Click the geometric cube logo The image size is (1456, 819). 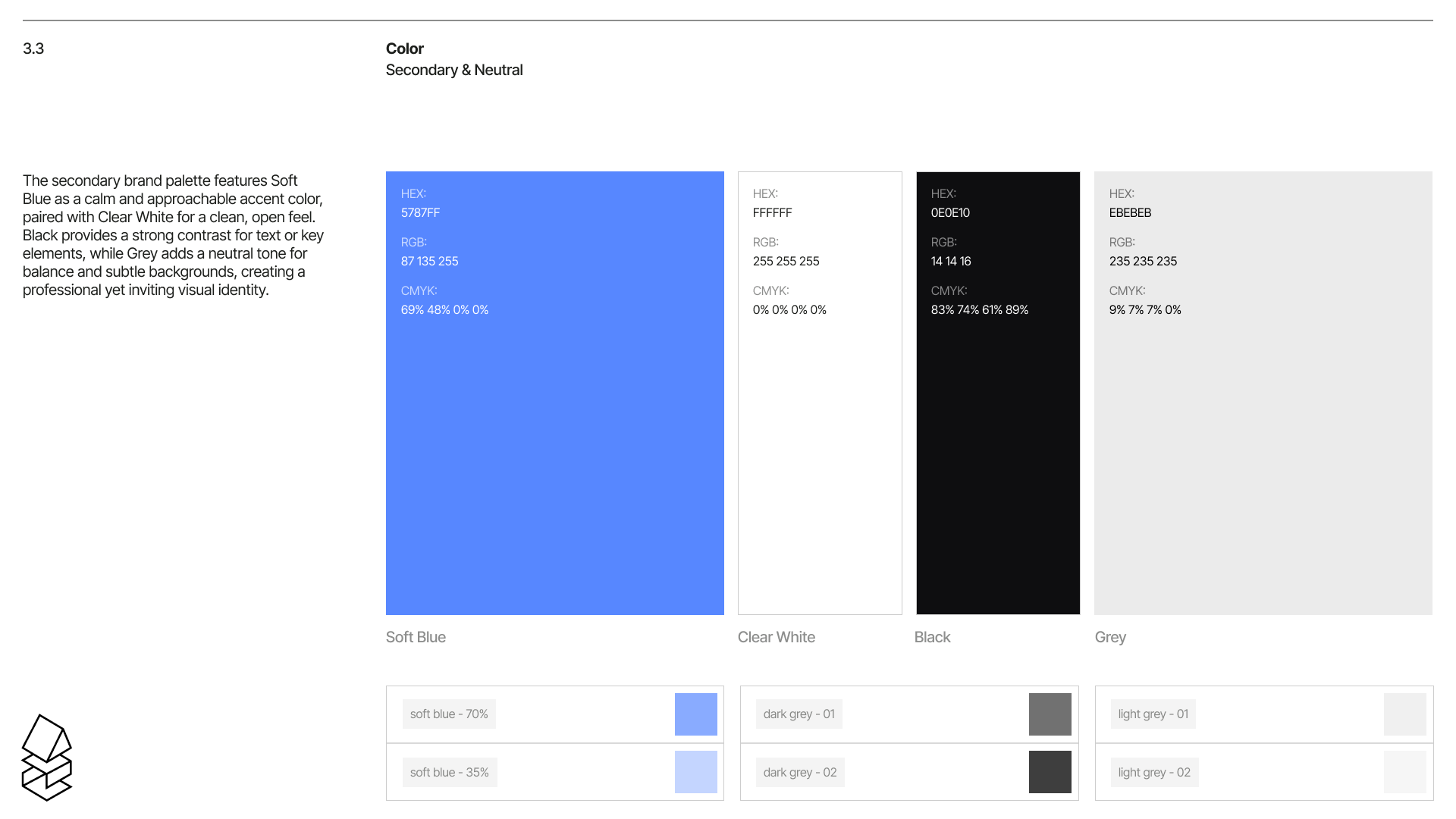pyautogui.click(x=47, y=758)
